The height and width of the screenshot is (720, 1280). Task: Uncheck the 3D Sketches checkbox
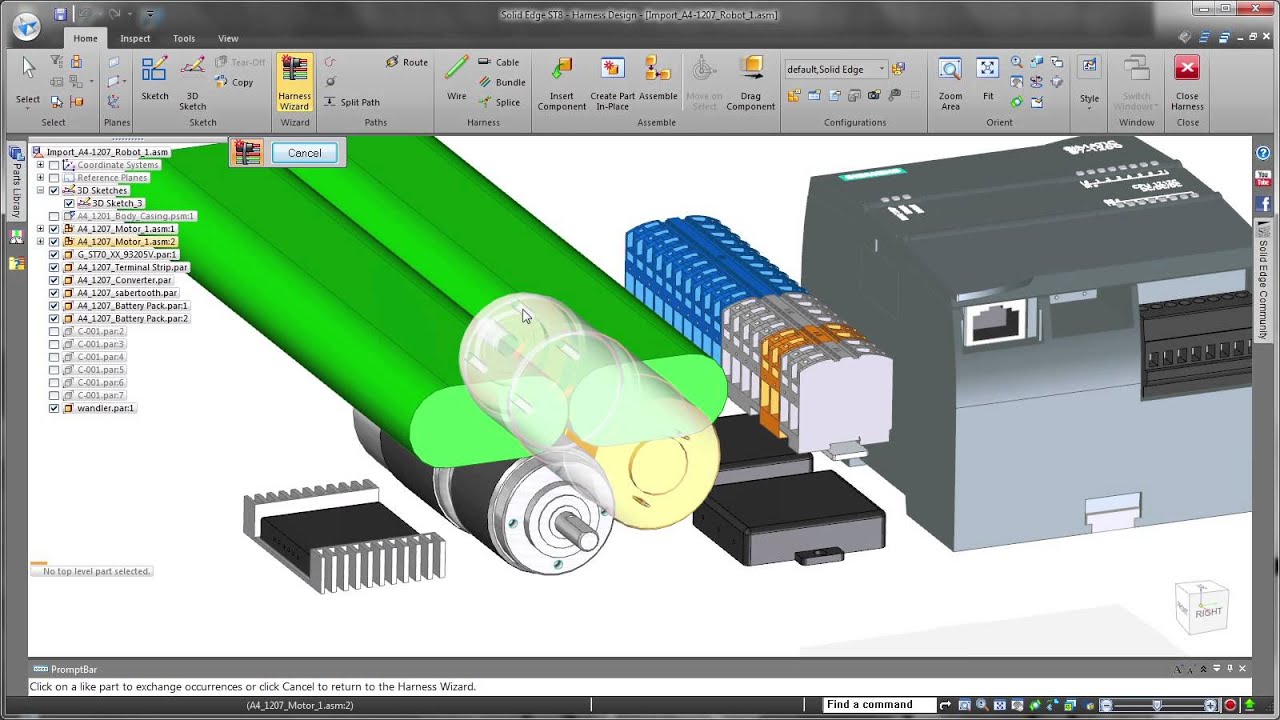(54, 190)
